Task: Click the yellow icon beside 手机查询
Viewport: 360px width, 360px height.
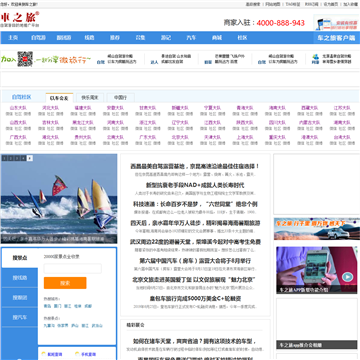Action: coord(77,354)
